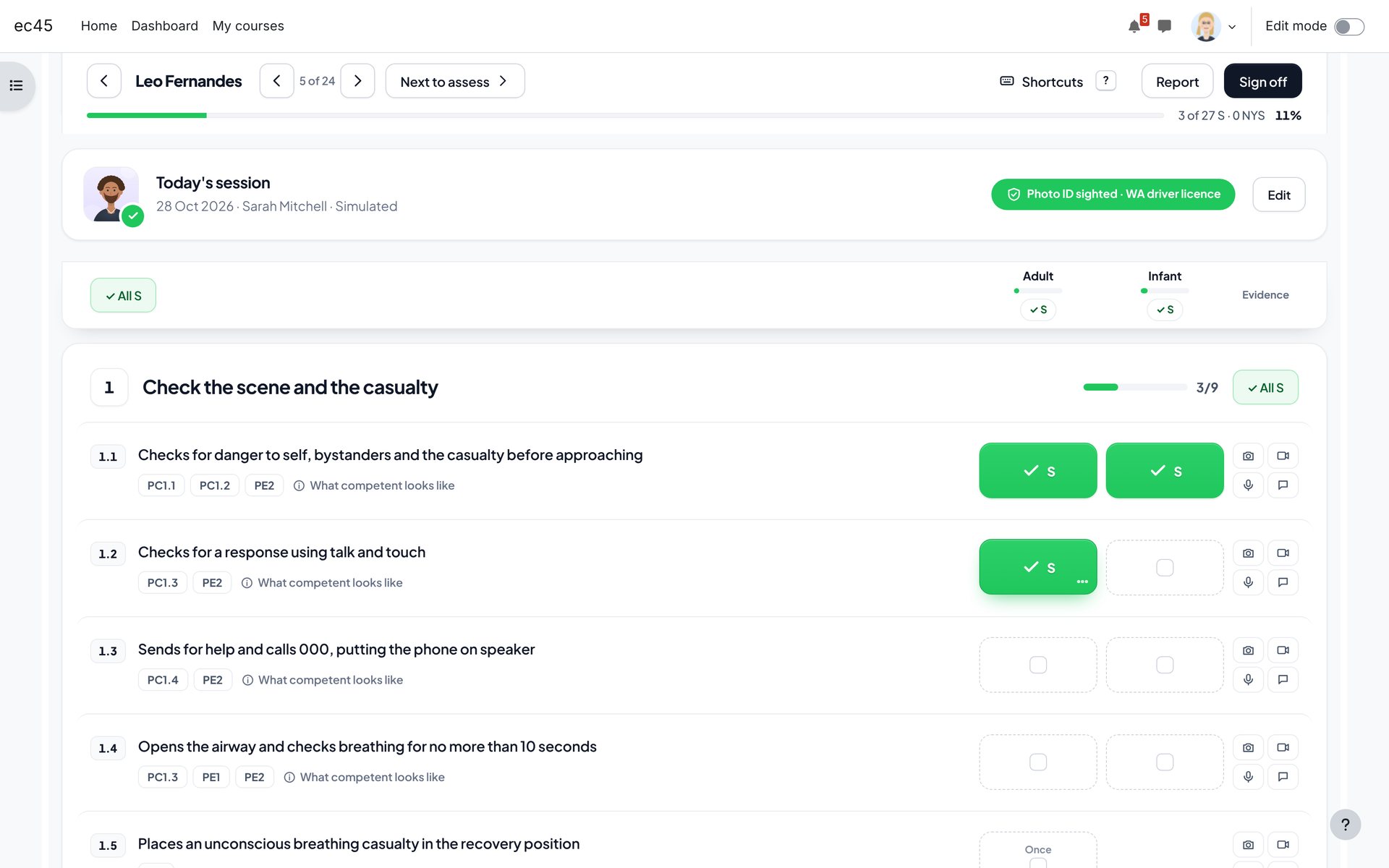
Task: Toggle the Adult S result for criterion 1.1
Action: (x=1038, y=471)
